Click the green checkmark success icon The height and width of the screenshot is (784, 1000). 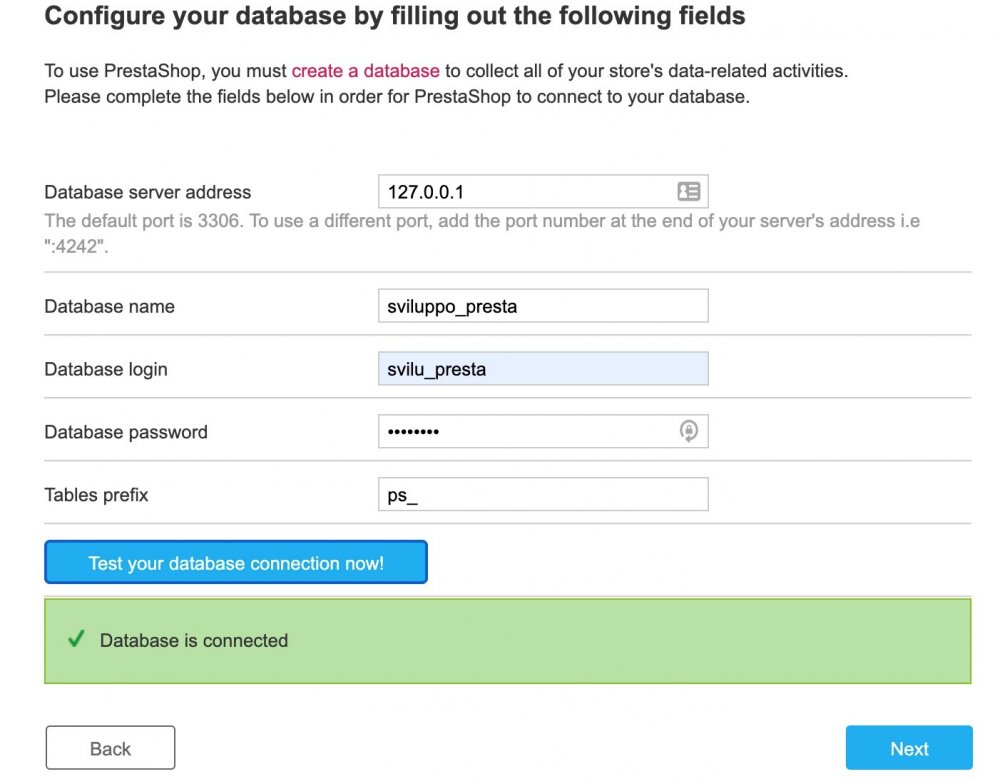click(x=75, y=640)
